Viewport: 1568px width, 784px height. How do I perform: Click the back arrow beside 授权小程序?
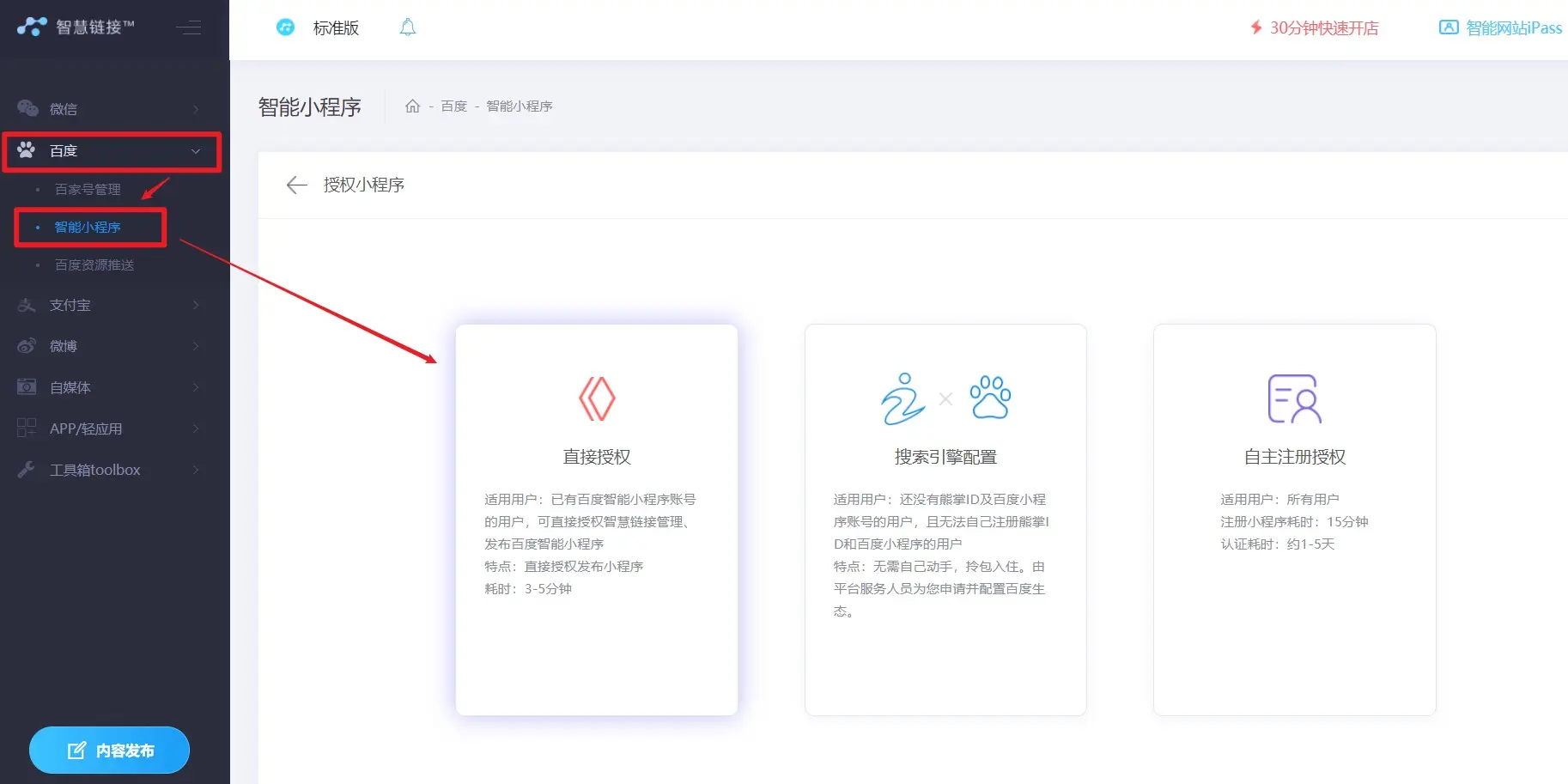tap(296, 185)
